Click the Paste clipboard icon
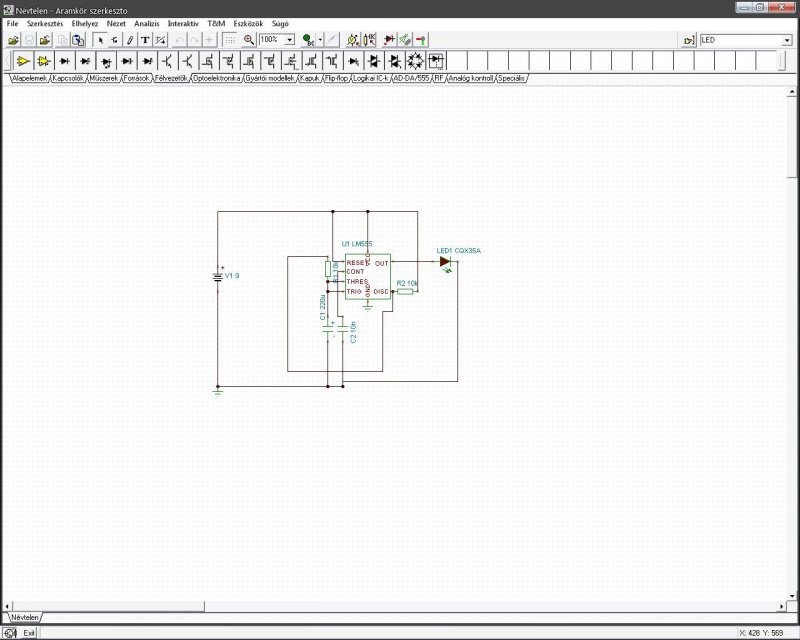The height and width of the screenshot is (640, 800). pyautogui.click(x=78, y=40)
